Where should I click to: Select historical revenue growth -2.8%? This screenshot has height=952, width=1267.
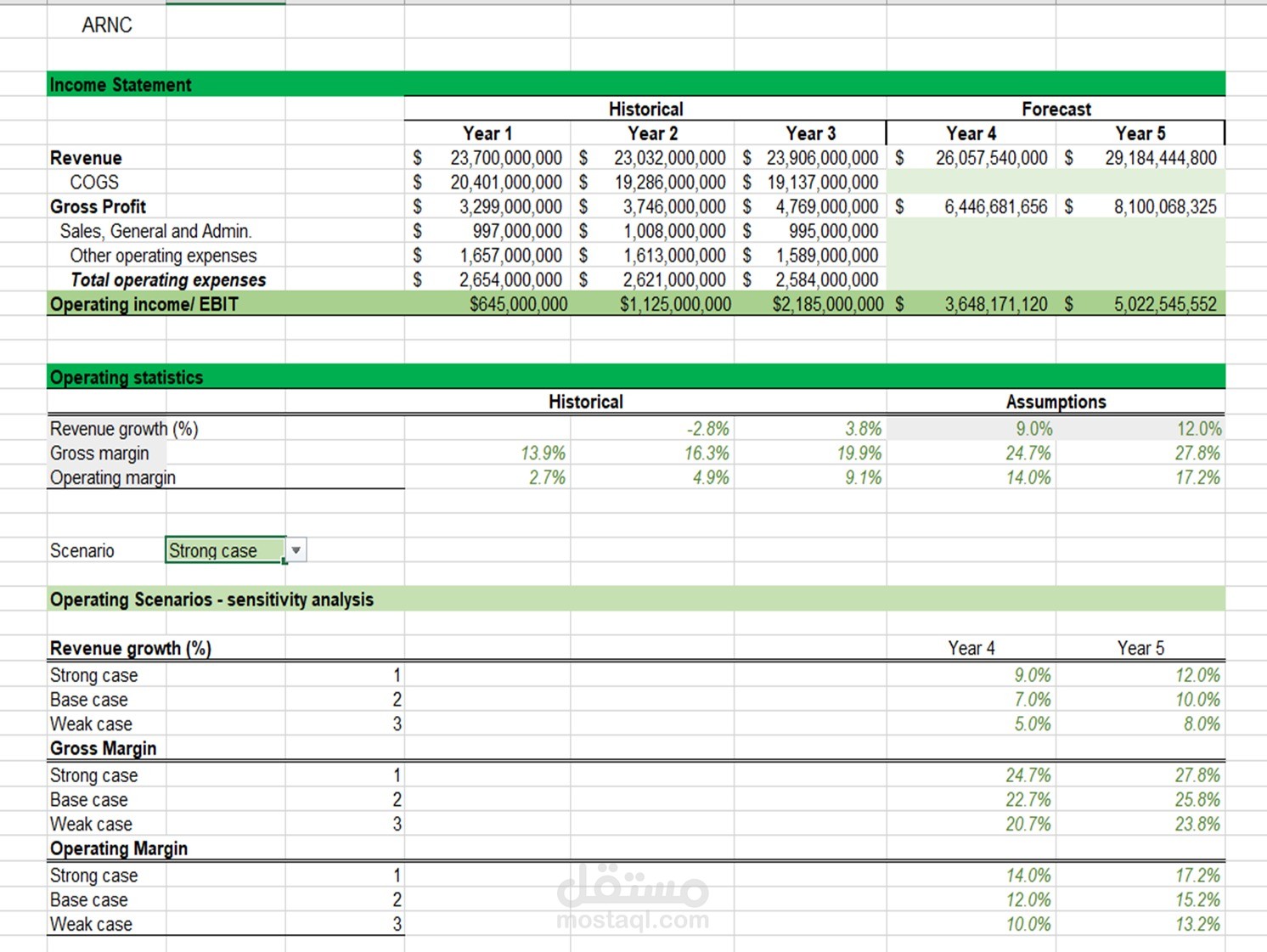click(x=708, y=429)
